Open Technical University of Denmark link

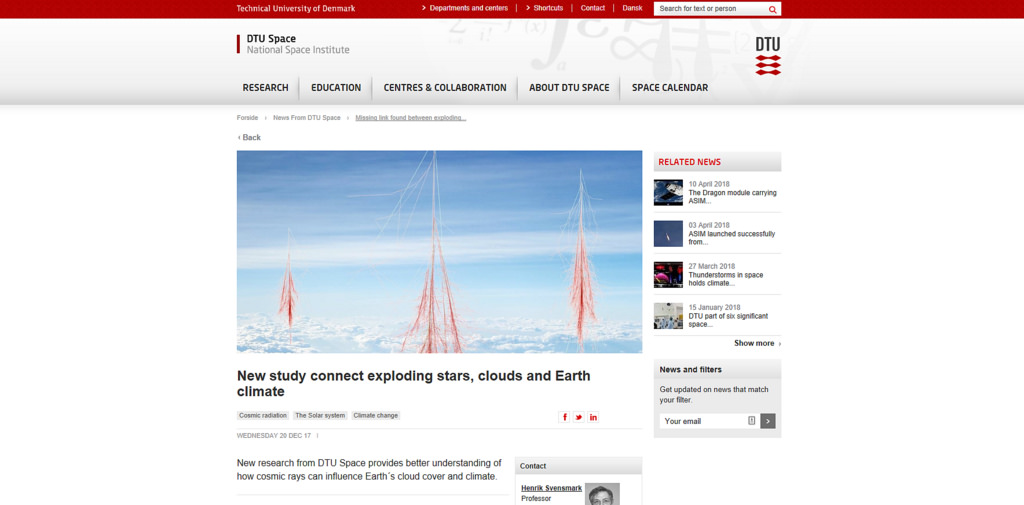pyautogui.click(x=296, y=8)
